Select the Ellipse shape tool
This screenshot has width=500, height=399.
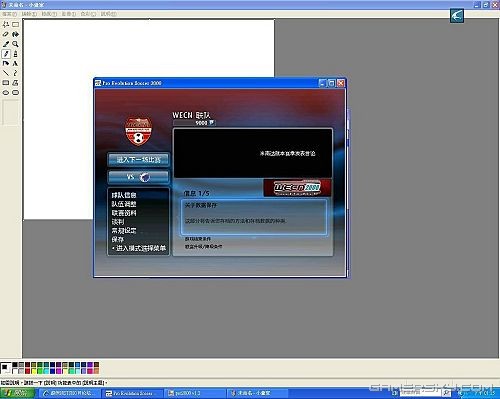[6, 92]
